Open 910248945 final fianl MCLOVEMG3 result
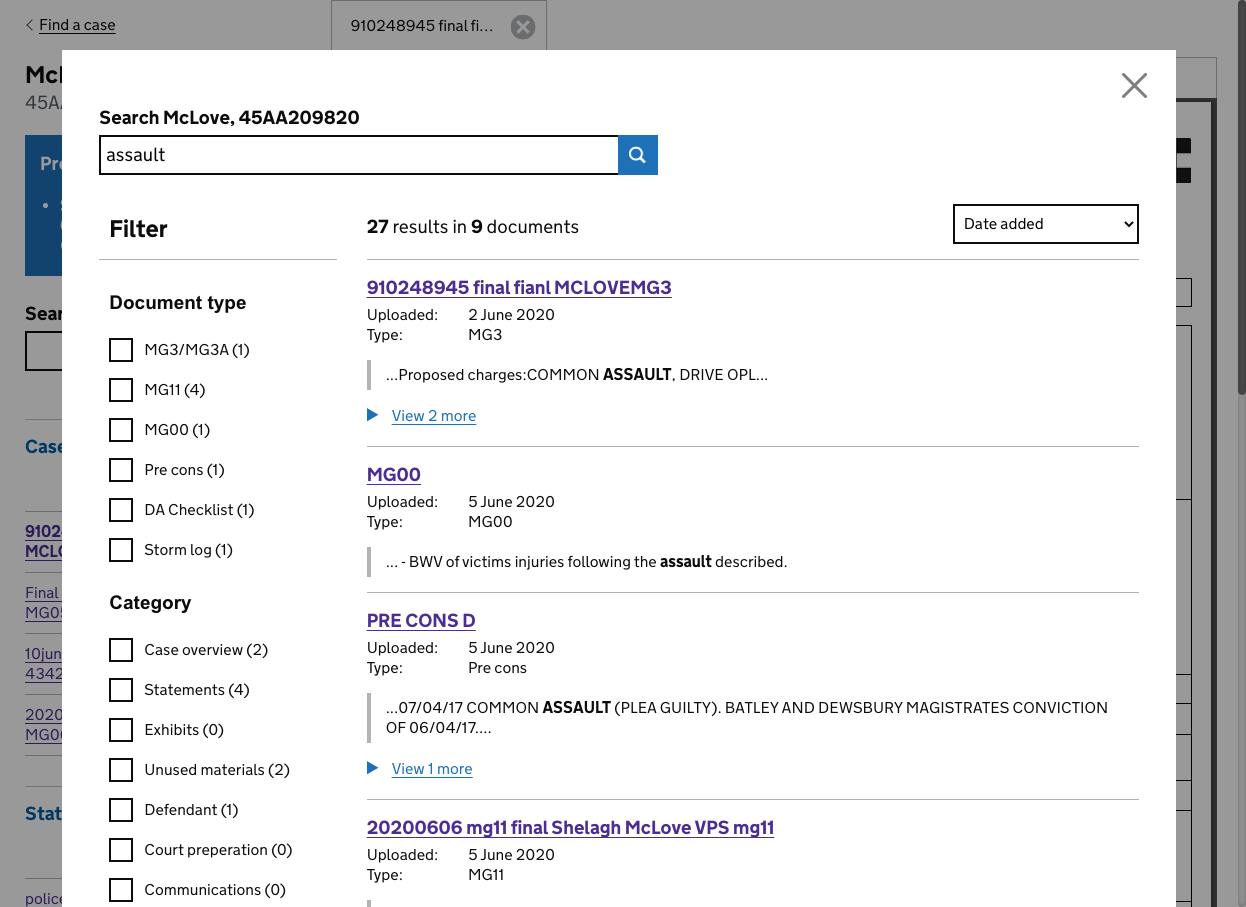 [518, 288]
